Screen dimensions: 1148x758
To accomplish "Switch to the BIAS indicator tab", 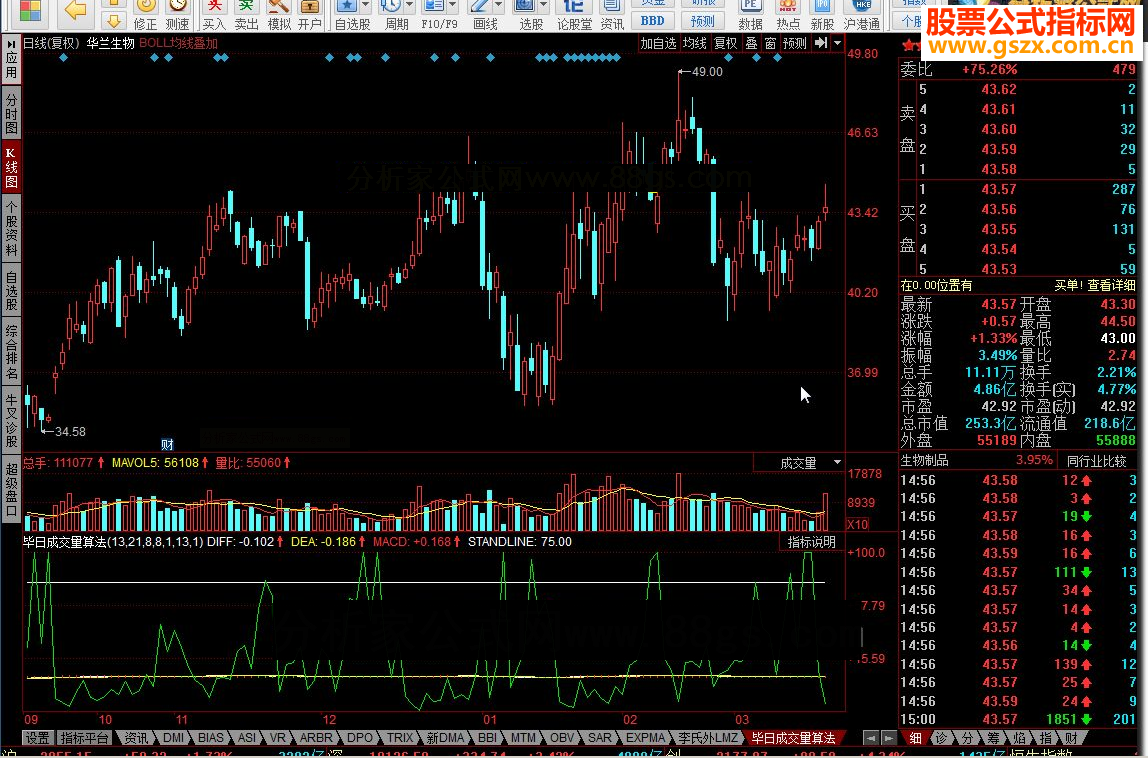I will coord(211,737).
